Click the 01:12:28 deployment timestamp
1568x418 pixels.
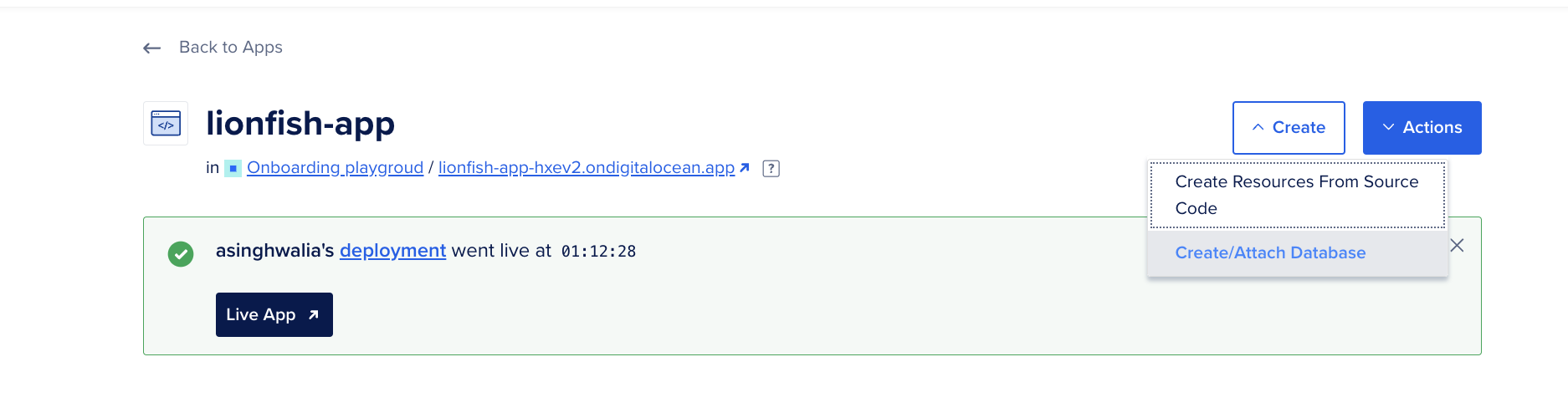click(x=598, y=252)
